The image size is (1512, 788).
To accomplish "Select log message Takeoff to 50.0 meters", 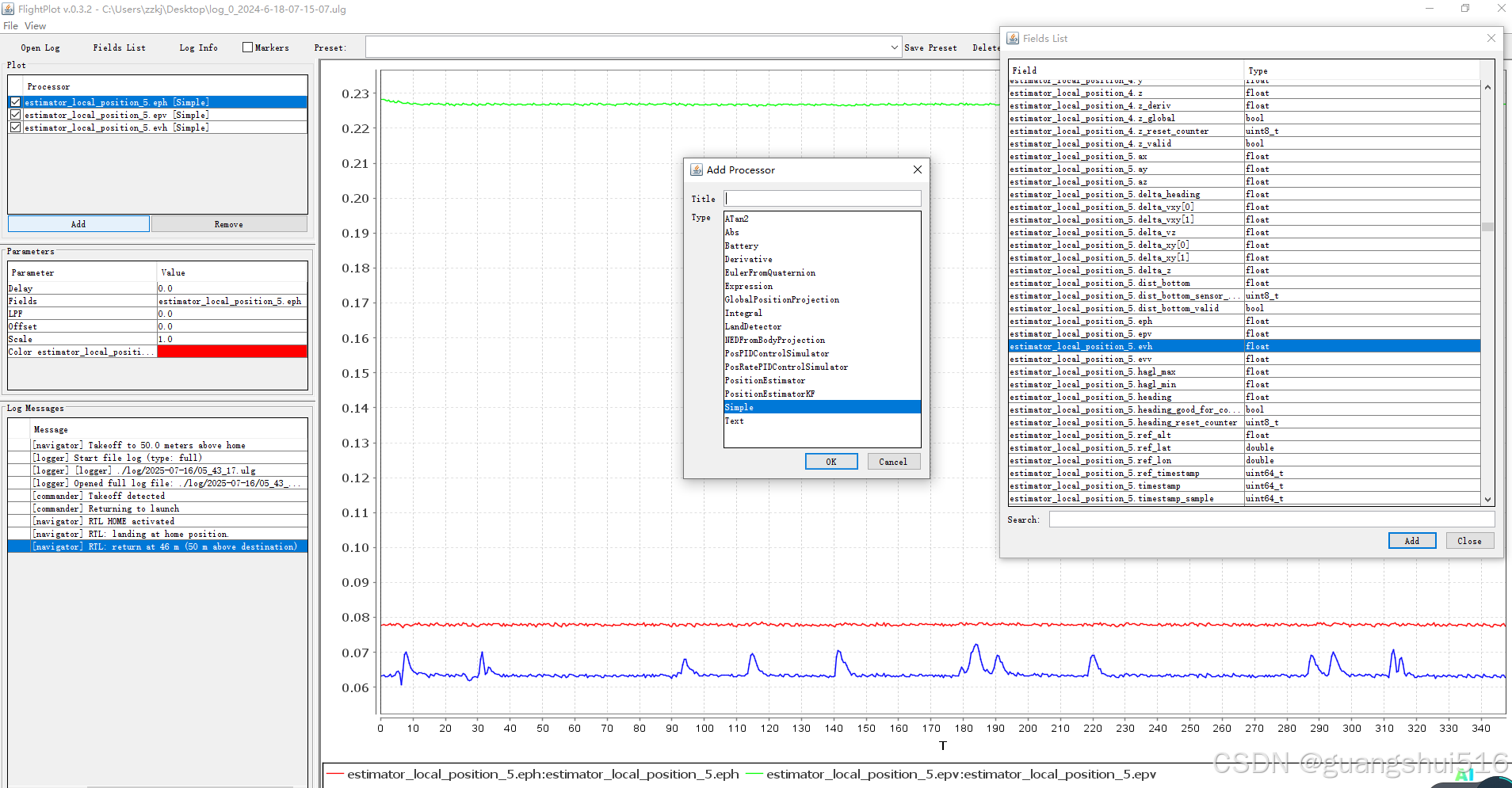I will [x=158, y=445].
